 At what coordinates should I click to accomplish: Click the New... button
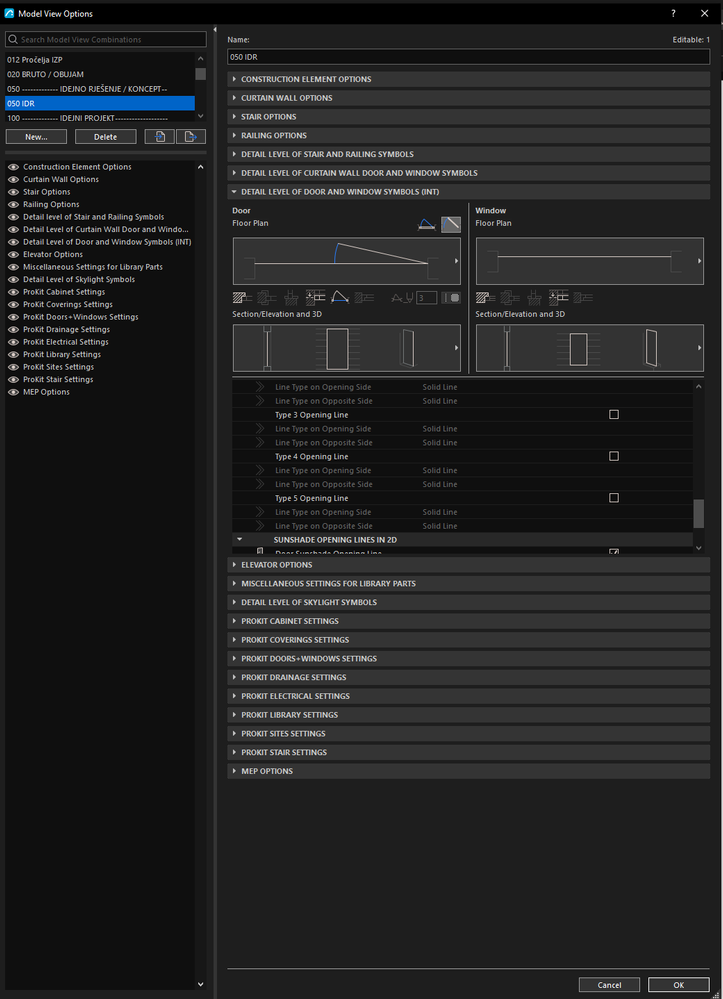click(x=36, y=136)
